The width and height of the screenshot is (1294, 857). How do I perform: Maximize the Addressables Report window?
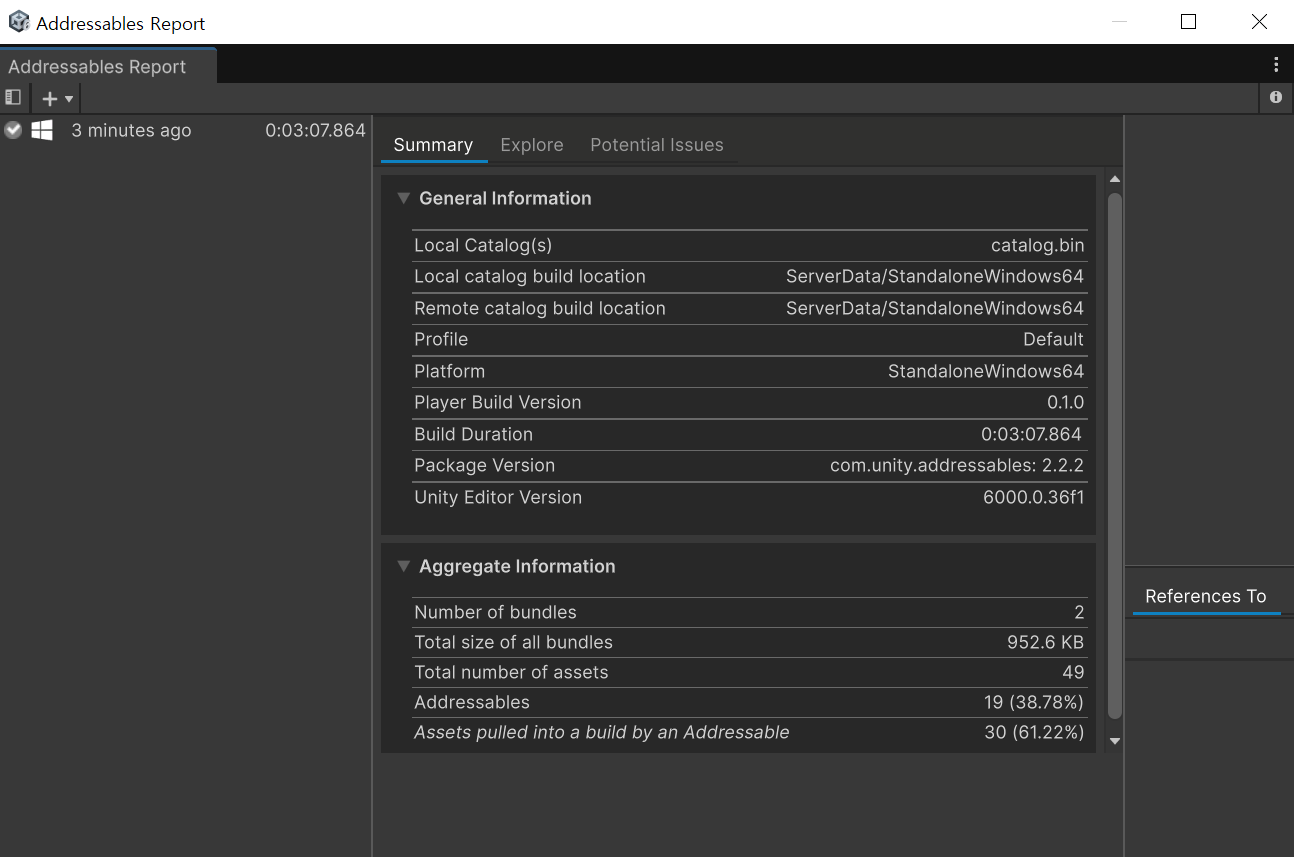click(x=1188, y=22)
